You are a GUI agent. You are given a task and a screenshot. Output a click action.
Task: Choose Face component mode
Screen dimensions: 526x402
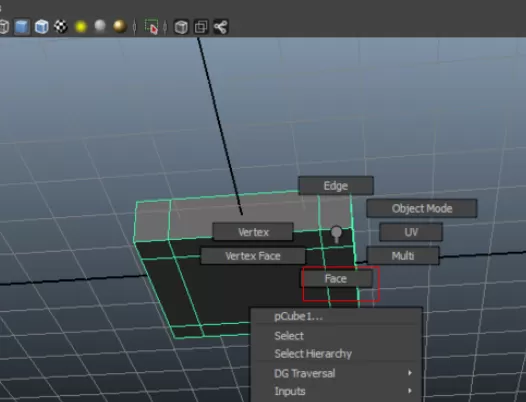coord(336,279)
